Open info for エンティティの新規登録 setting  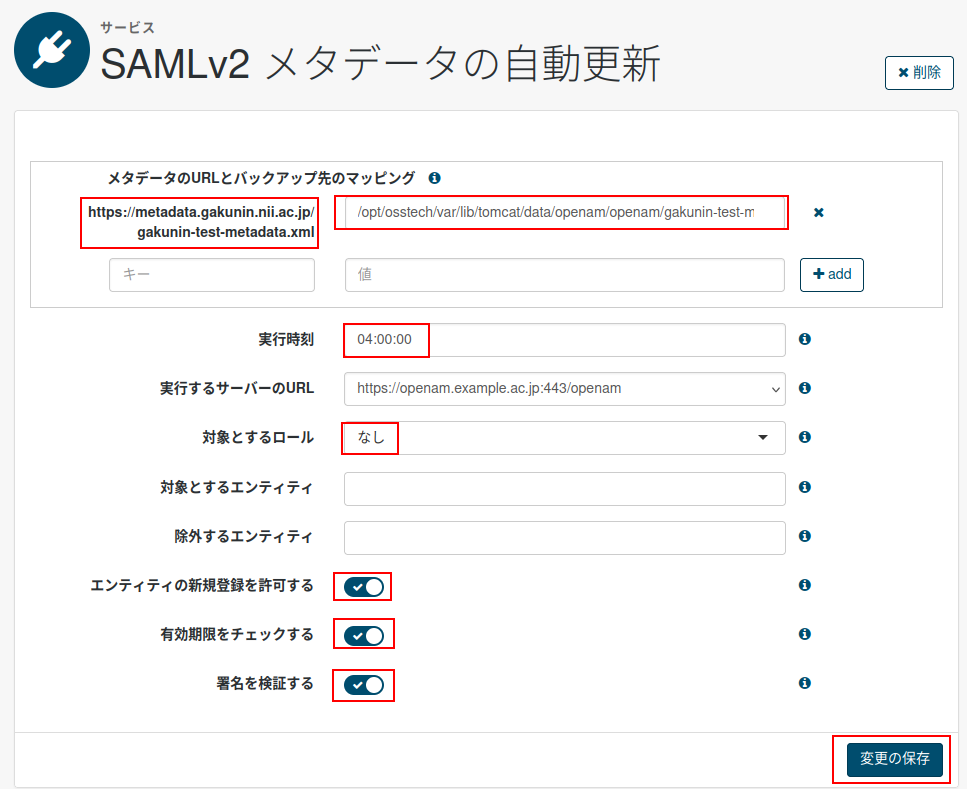(804, 585)
